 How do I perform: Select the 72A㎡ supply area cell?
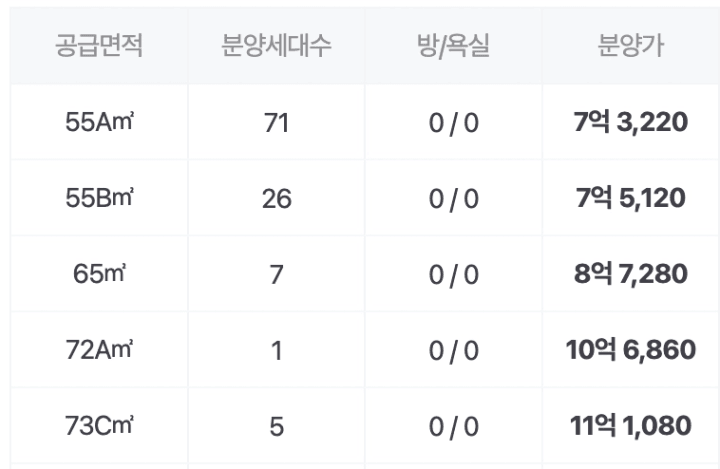[99, 350]
